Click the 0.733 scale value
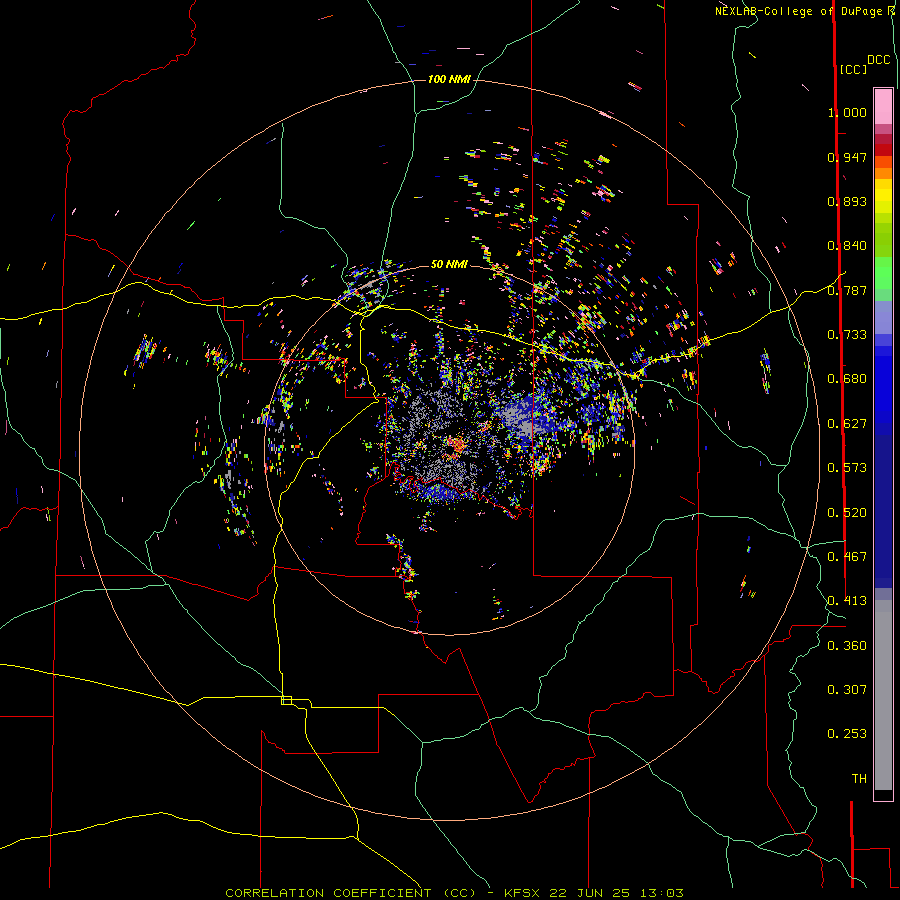 (847, 335)
